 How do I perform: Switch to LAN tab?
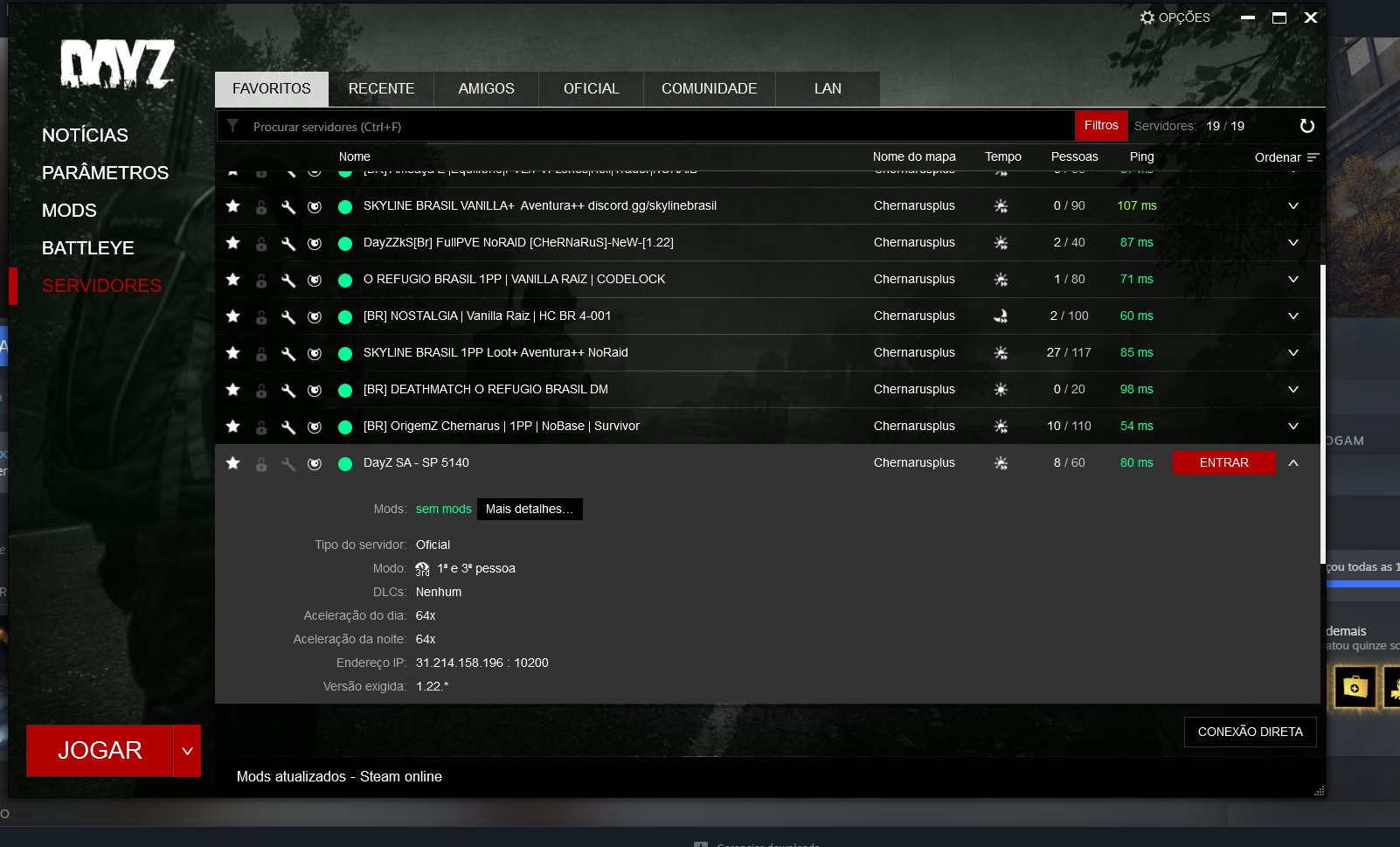828,89
